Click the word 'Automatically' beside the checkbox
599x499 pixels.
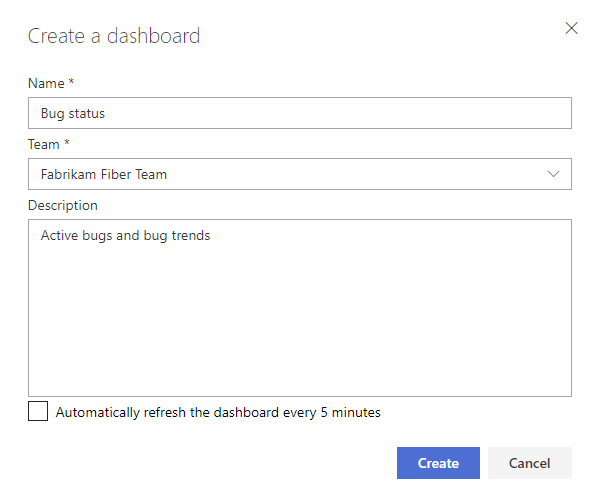click(98, 413)
